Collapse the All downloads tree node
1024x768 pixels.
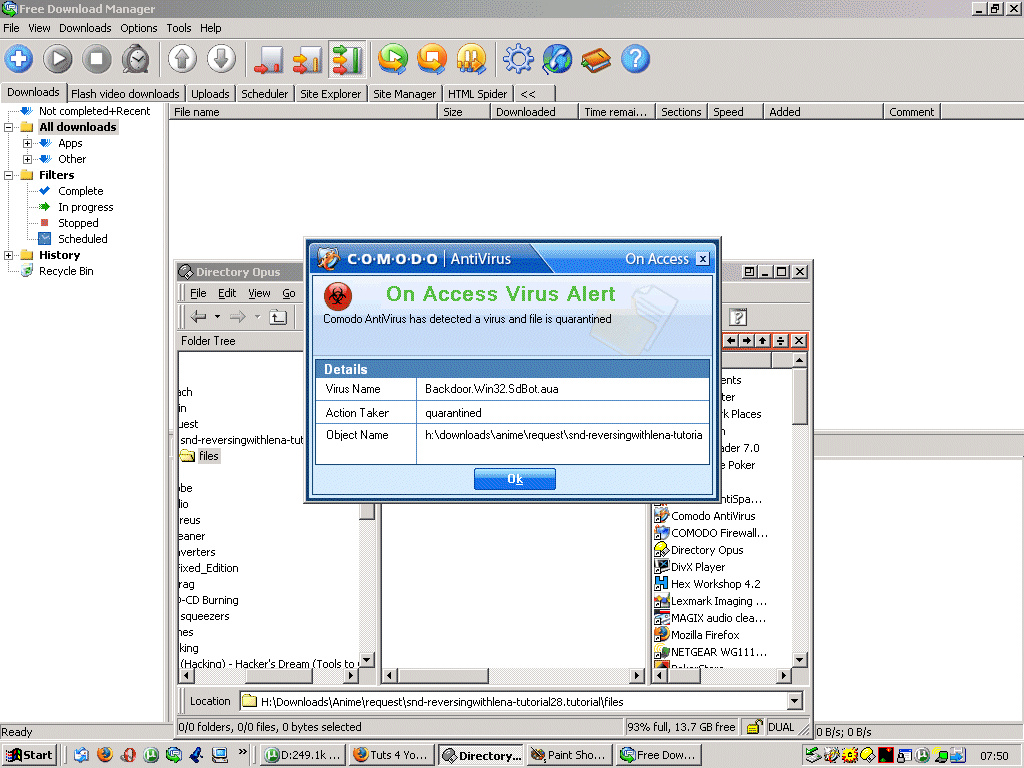8,127
